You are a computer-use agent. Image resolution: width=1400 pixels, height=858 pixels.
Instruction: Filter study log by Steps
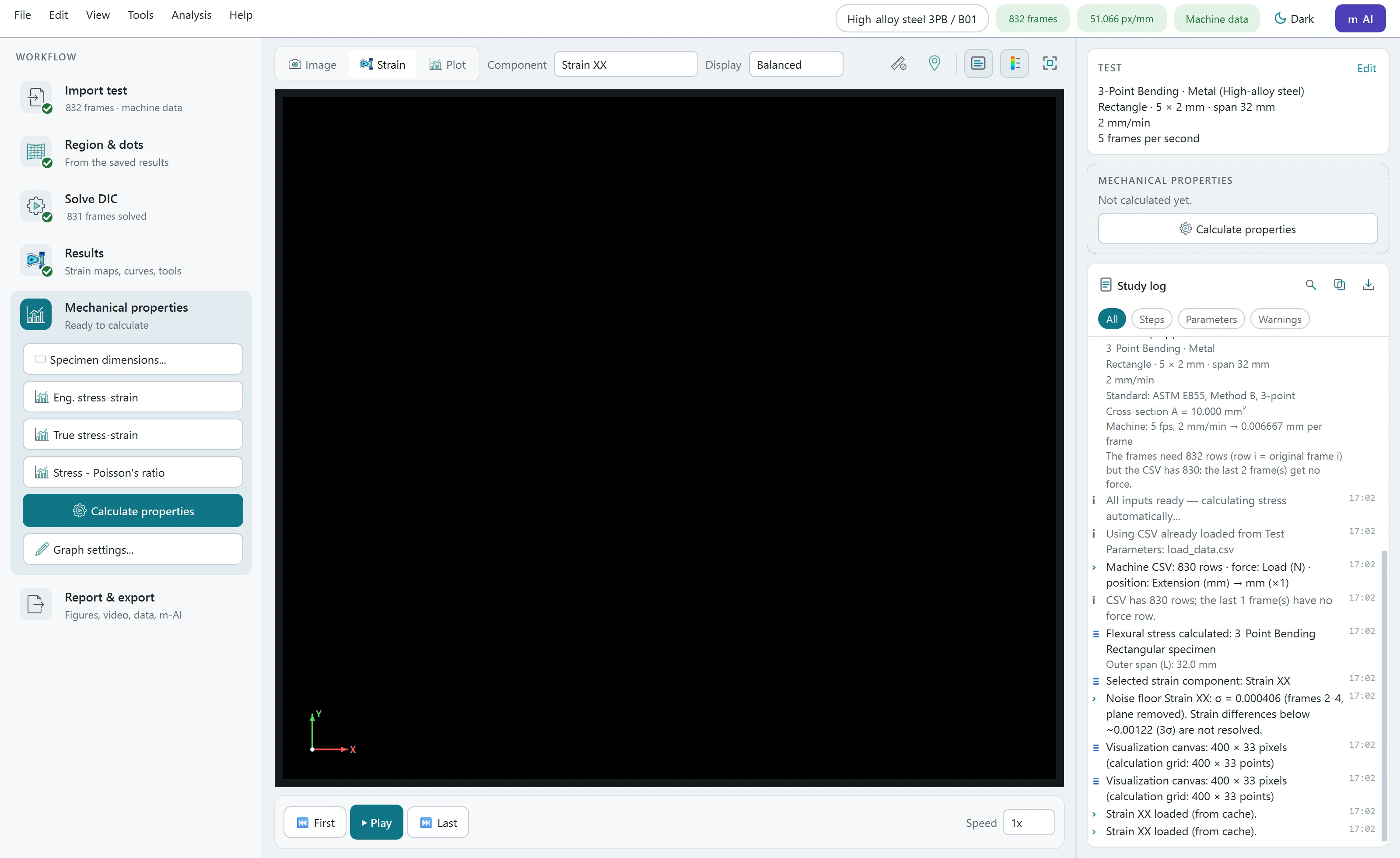pyautogui.click(x=1151, y=319)
